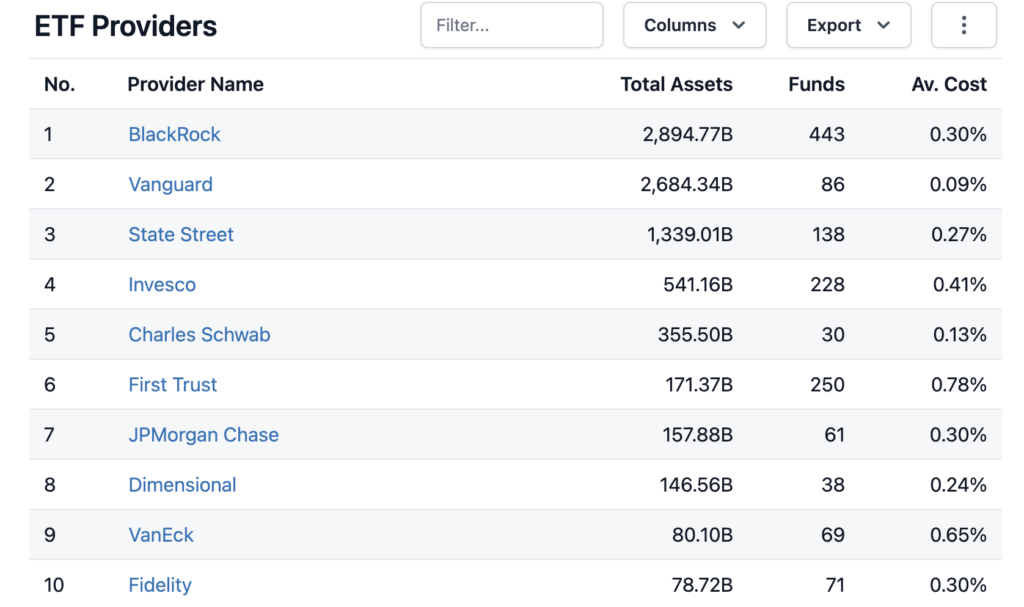Open the Invesco provider link

162,284
